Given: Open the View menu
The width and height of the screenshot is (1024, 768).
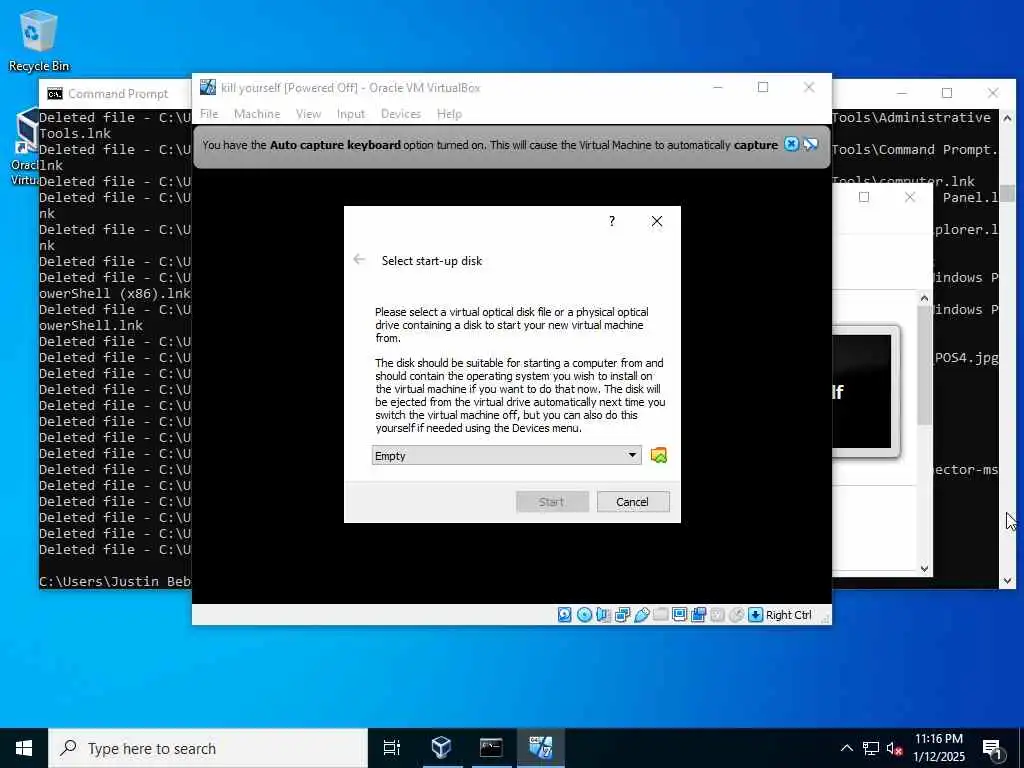Looking at the screenshot, I should (x=308, y=114).
